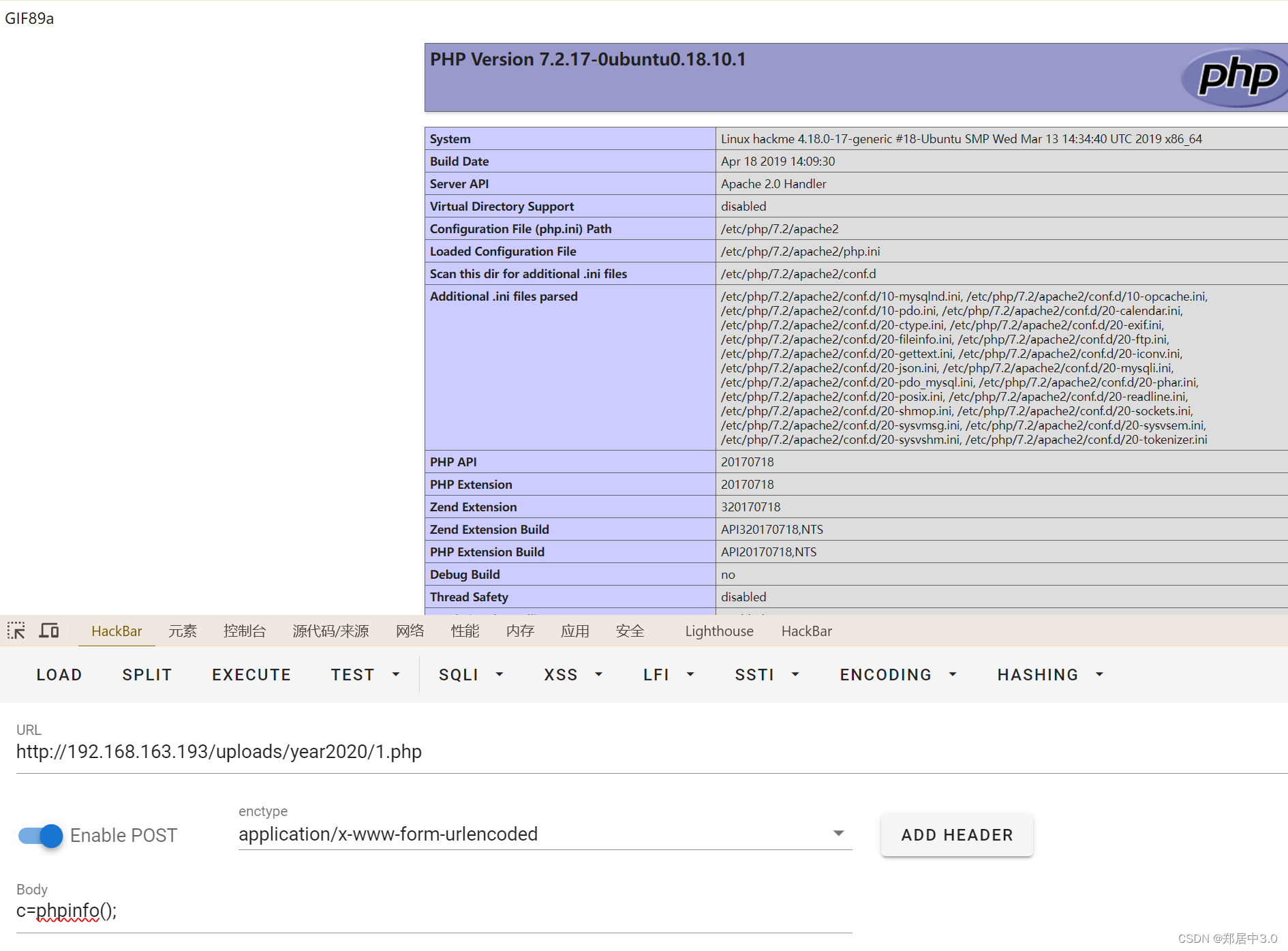Expand the XSS dropdown menu
This screenshot has width=1288, height=951.
(599, 674)
